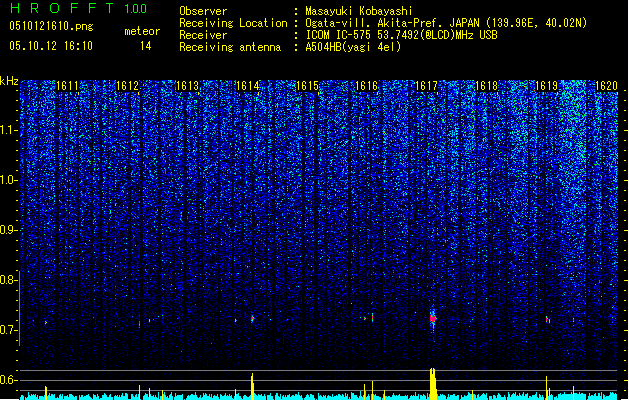Click the 1613 time marker

pyautogui.click(x=187, y=86)
